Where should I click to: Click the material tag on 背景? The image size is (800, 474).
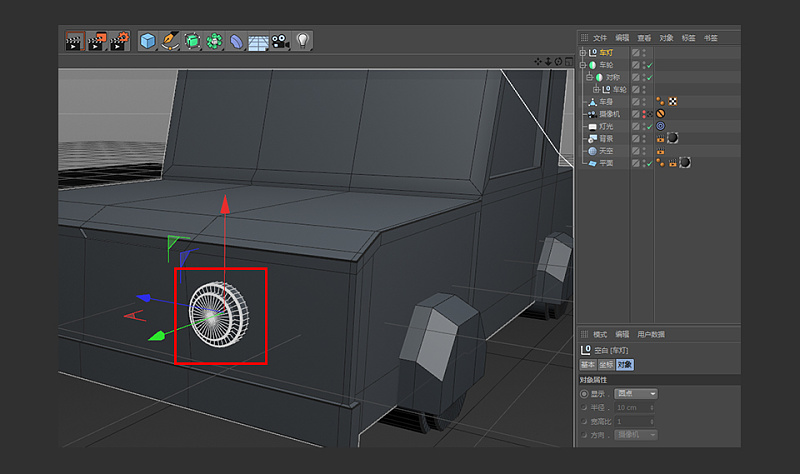[x=673, y=138]
